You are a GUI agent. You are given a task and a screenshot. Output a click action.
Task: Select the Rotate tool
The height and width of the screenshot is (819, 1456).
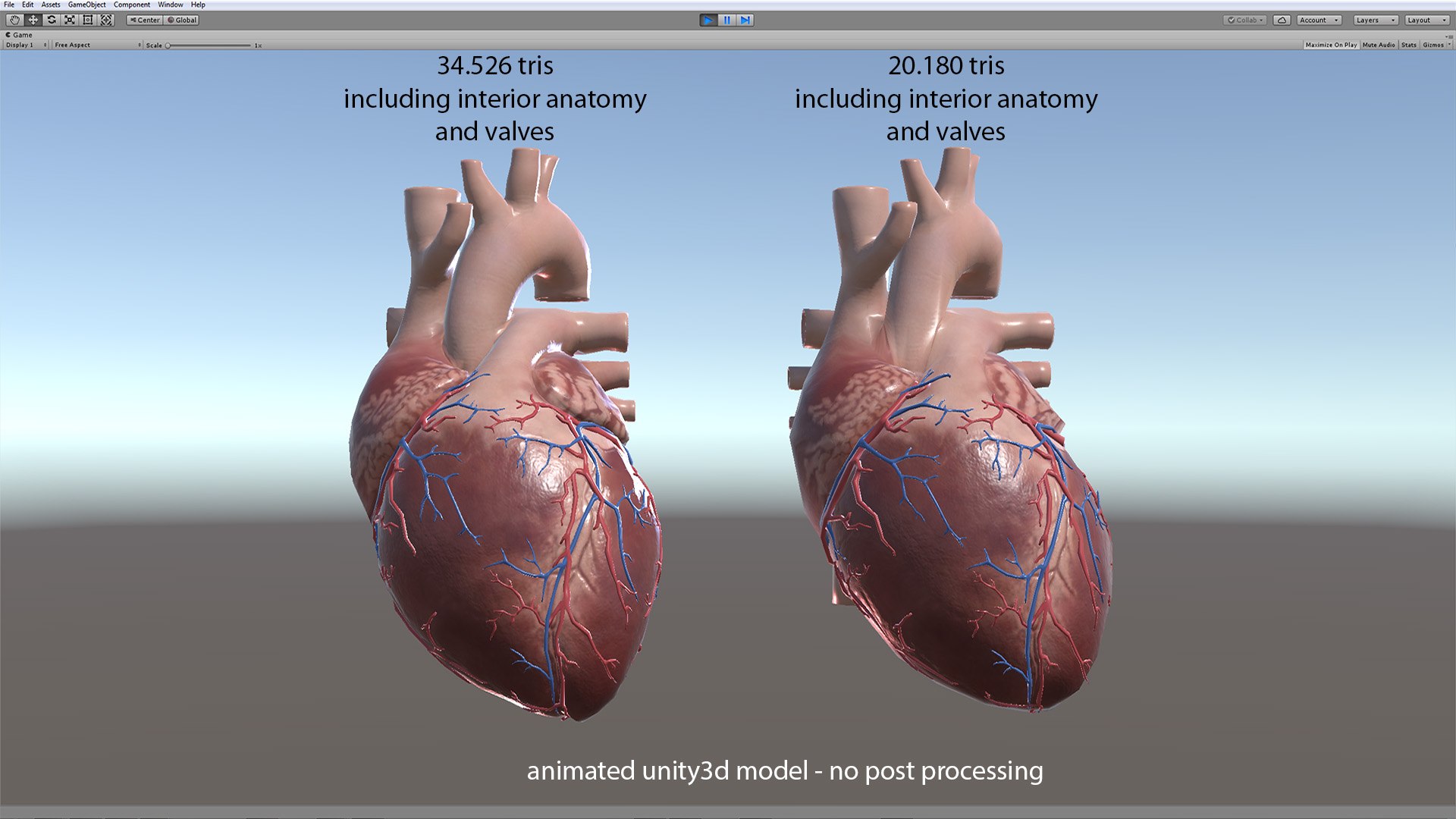tap(51, 20)
